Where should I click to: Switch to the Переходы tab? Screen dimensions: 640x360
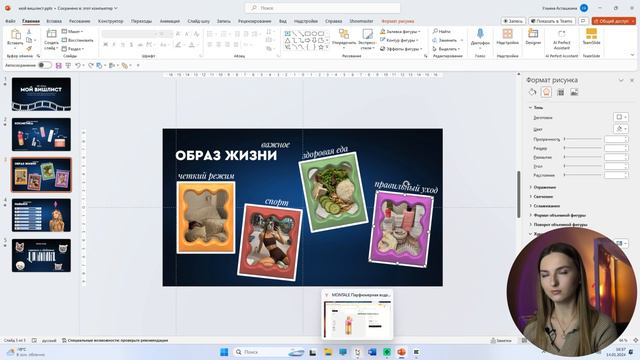pos(141,21)
